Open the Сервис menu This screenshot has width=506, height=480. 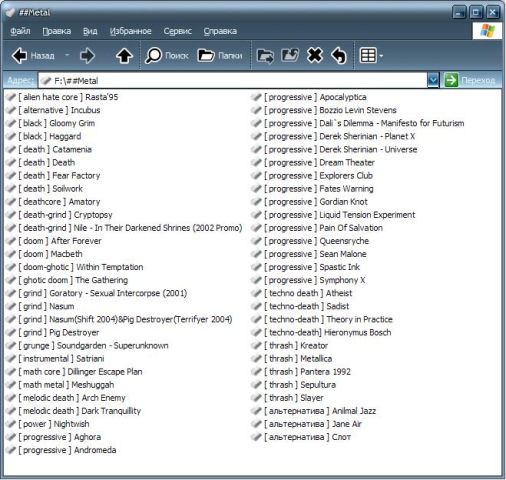[177, 31]
